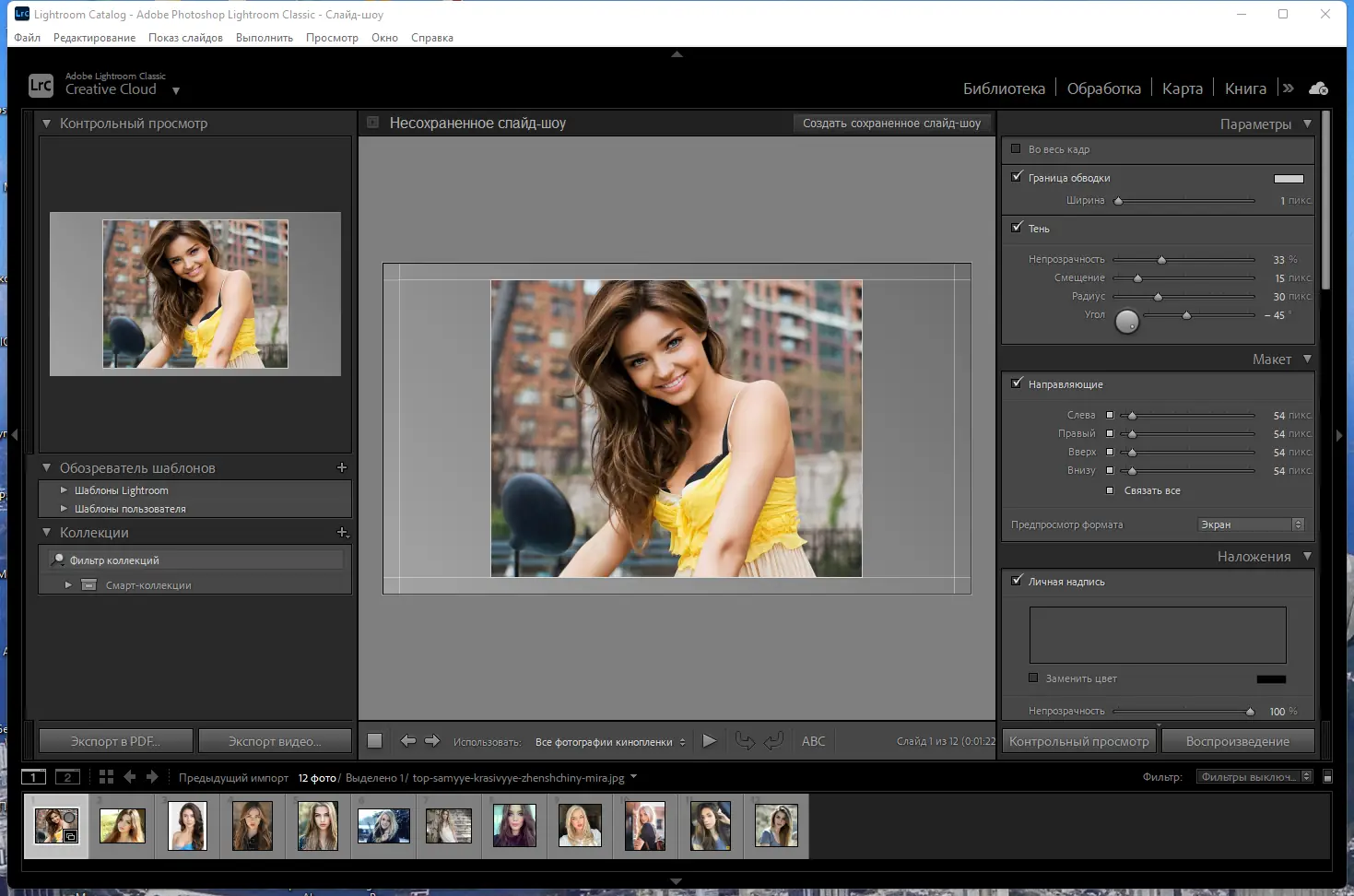Uncheck the 'Направляющие' guides checkbox
The width and height of the screenshot is (1354, 896).
pos(1016,383)
